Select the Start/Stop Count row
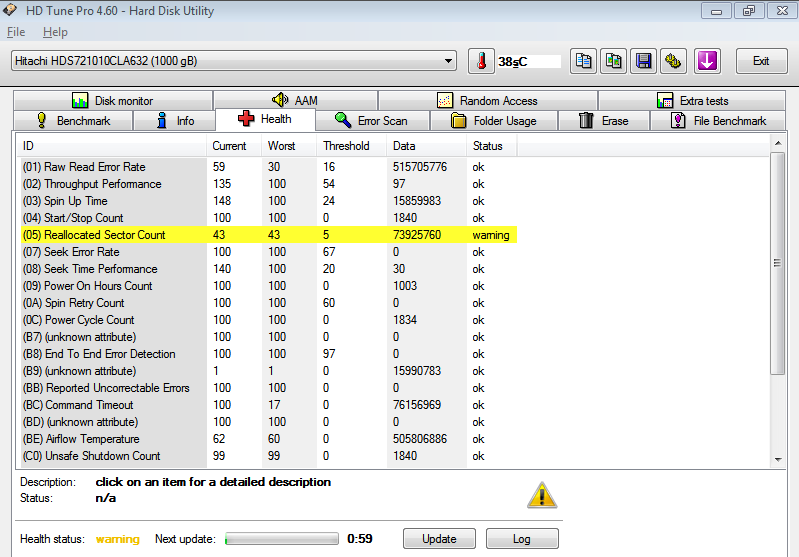799x557 pixels. coord(269,218)
